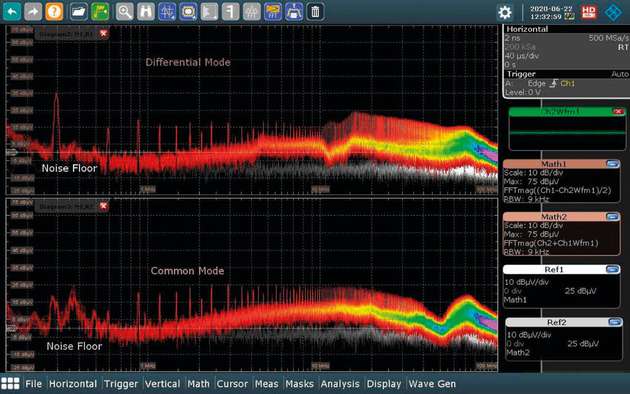630x394 pixels.
Task: Click the rising edge slope icon
Action: coord(553,83)
